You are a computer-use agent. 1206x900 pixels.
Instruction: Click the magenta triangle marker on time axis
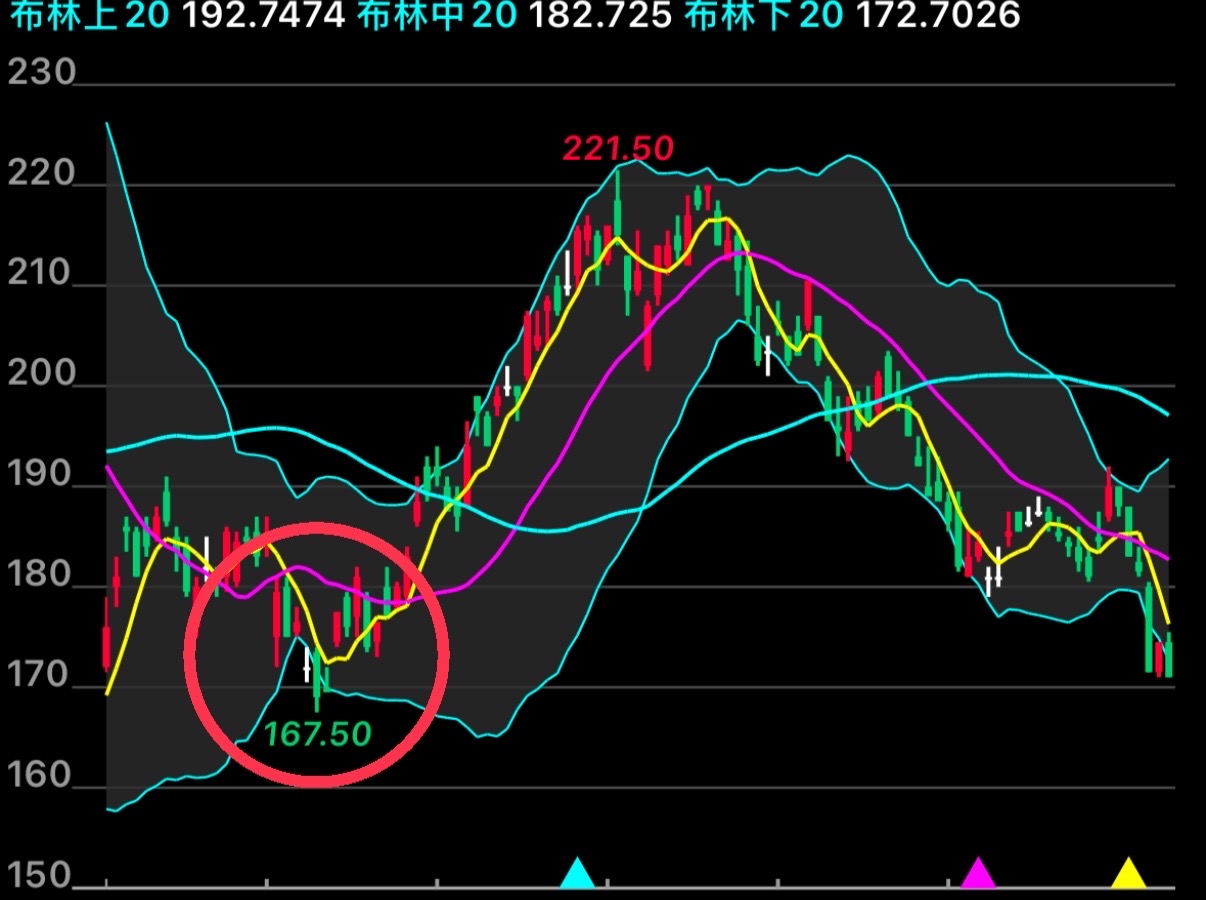point(978,872)
